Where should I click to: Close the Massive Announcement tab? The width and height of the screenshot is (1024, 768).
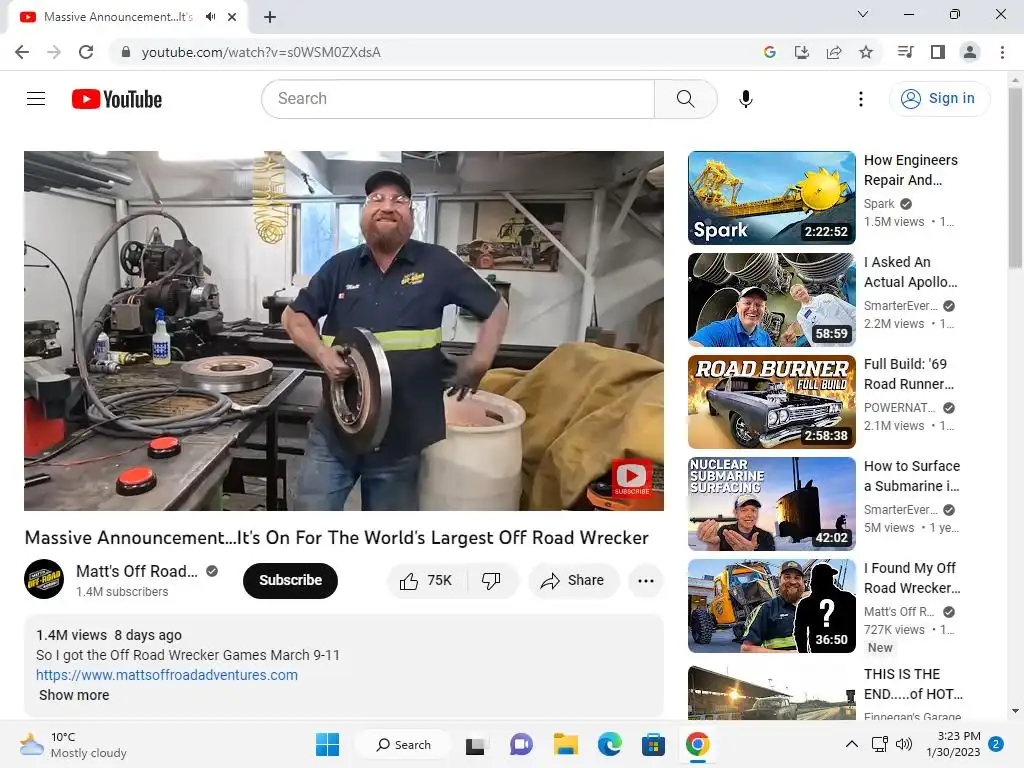pos(232,17)
